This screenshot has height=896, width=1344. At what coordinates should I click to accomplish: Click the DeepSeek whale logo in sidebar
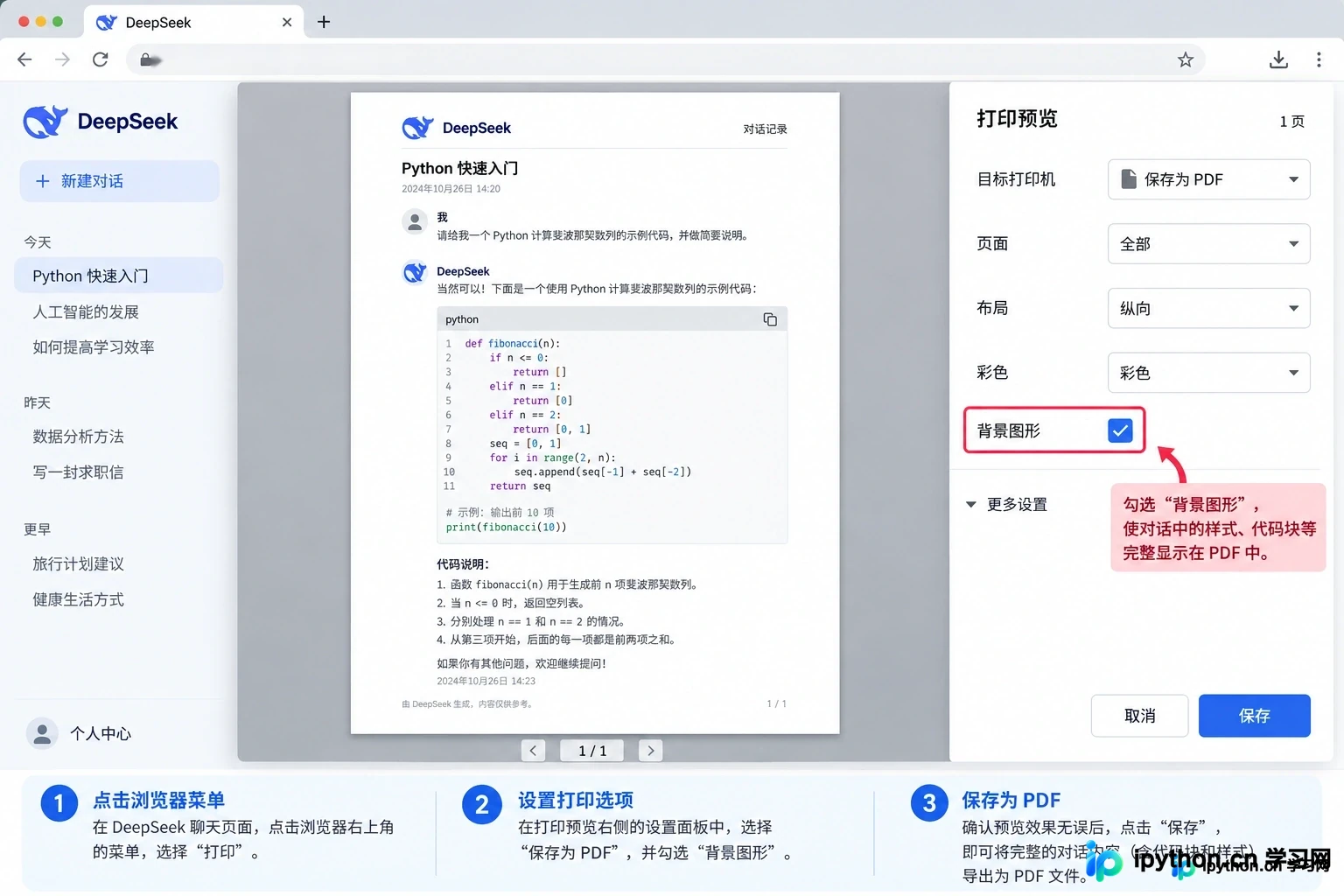coord(45,122)
